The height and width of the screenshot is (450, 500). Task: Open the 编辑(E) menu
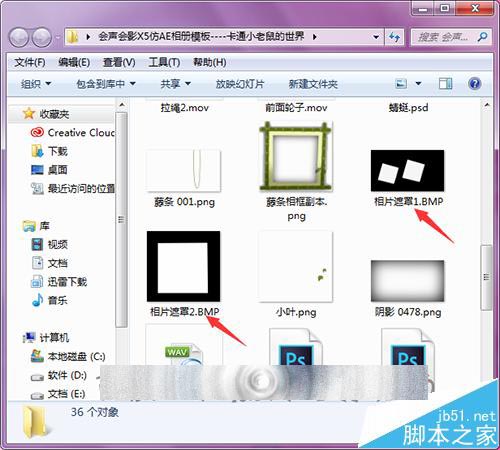(x=74, y=62)
